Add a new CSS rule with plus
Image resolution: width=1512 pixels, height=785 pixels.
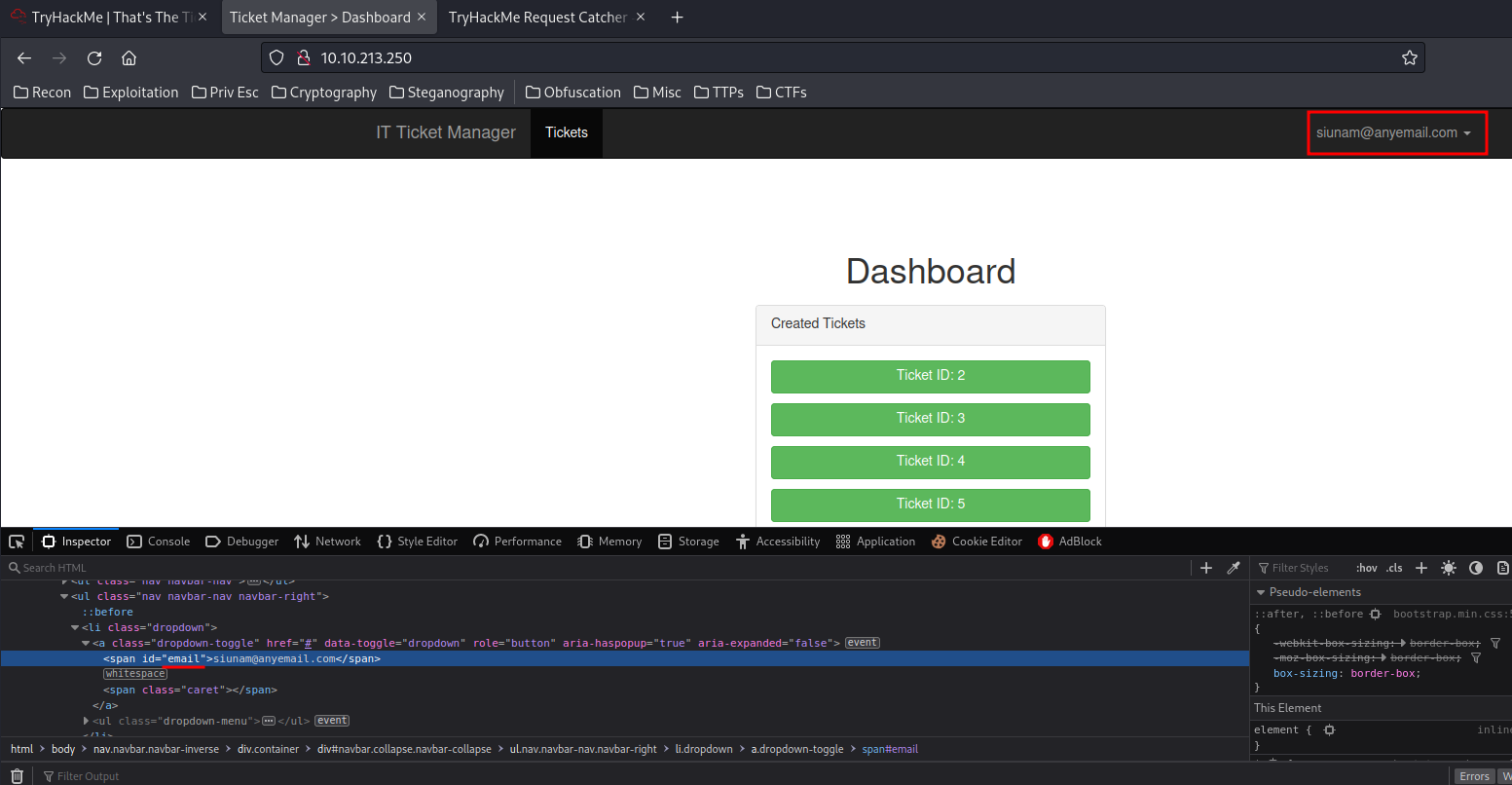[x=1421, y=568]
